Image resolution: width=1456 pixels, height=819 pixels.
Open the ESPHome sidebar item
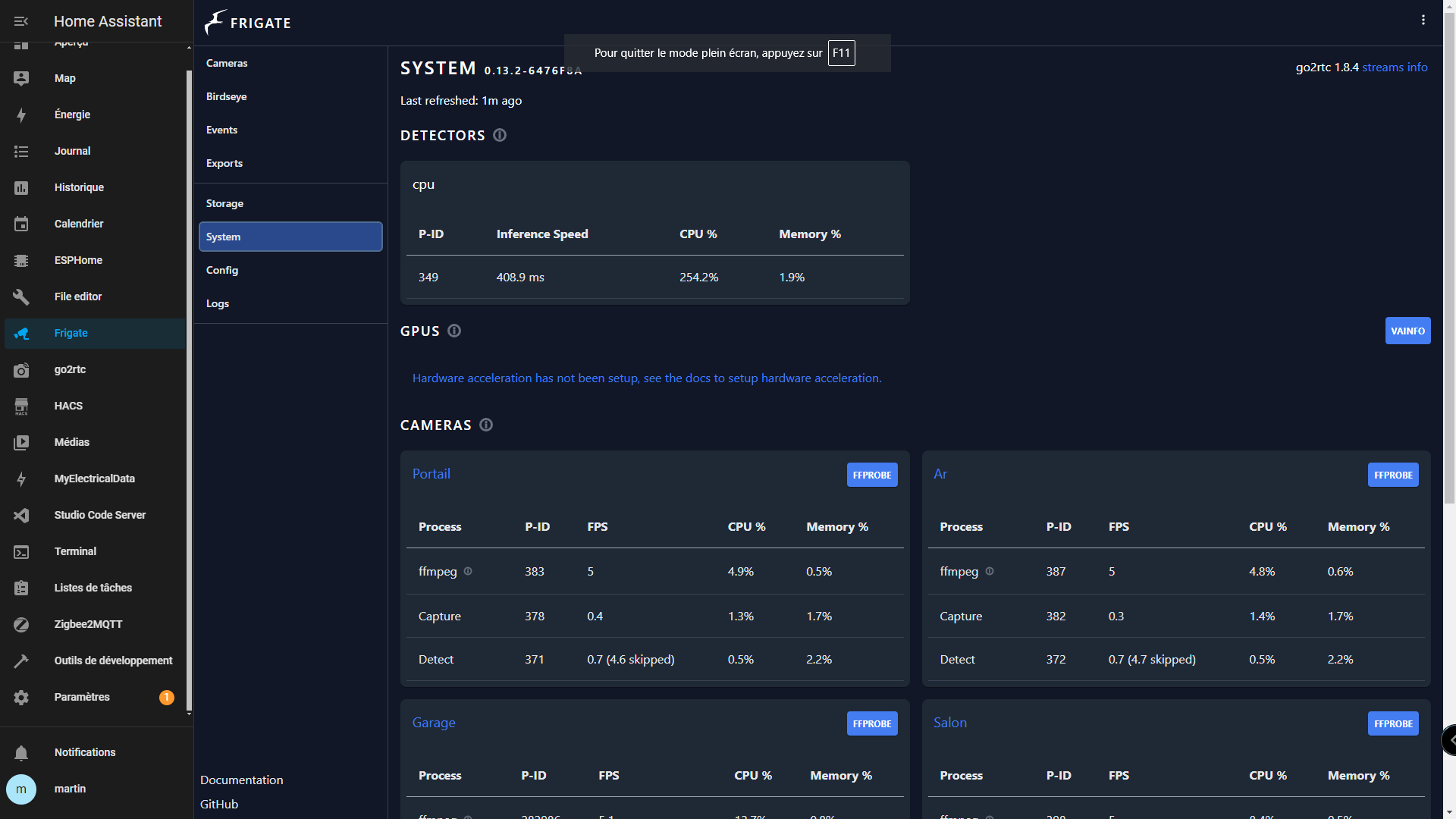(78, 260)
